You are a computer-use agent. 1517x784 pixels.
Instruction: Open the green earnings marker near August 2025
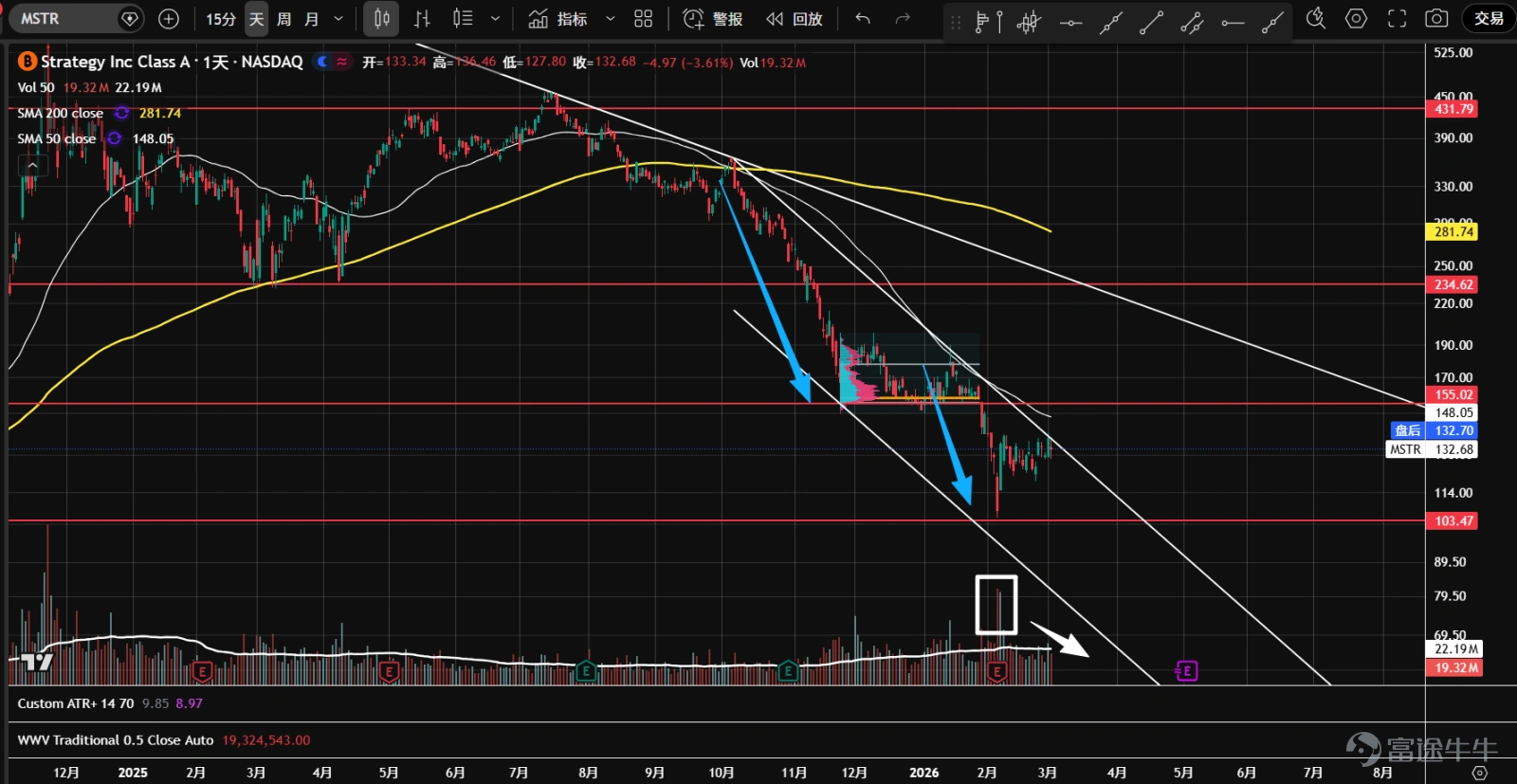tap(587, 671)
